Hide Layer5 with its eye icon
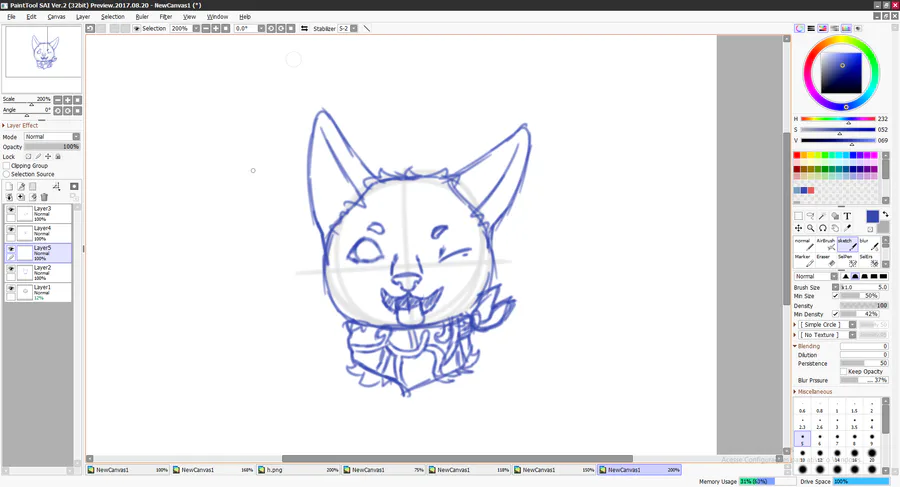This screenshot has height=487, width=900. click(11, 249)
